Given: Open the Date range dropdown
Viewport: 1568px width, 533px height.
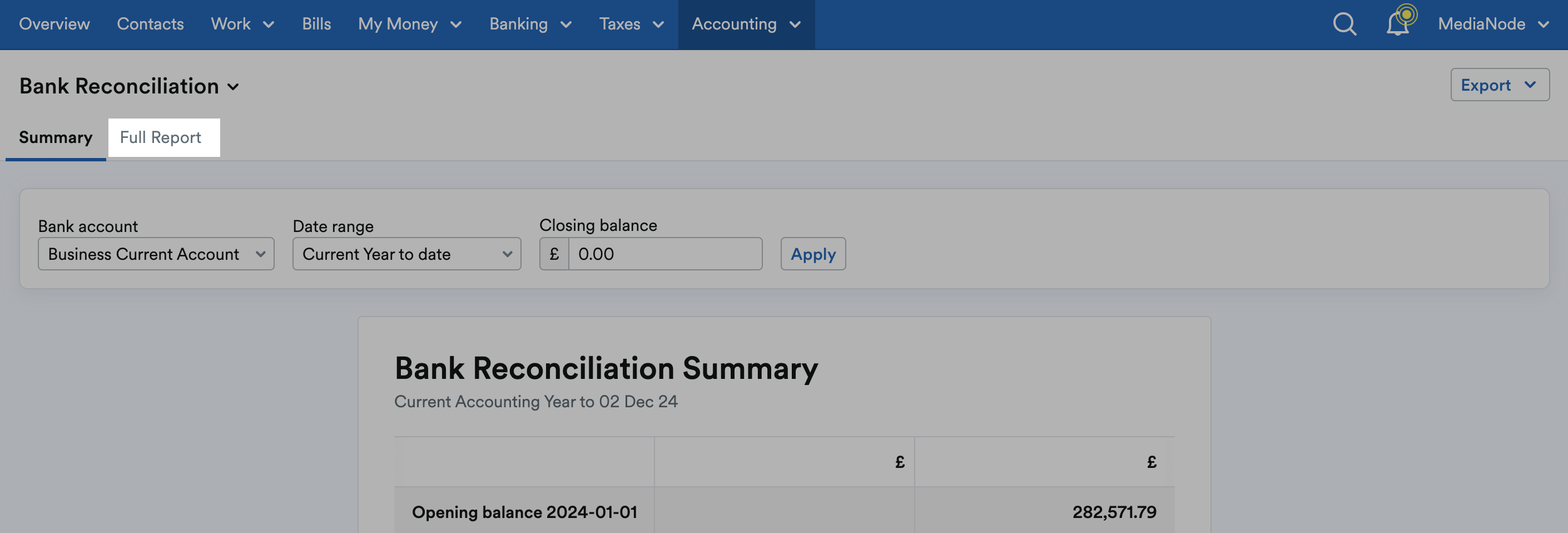Looking at the screenshot, I should click(406, 253).
